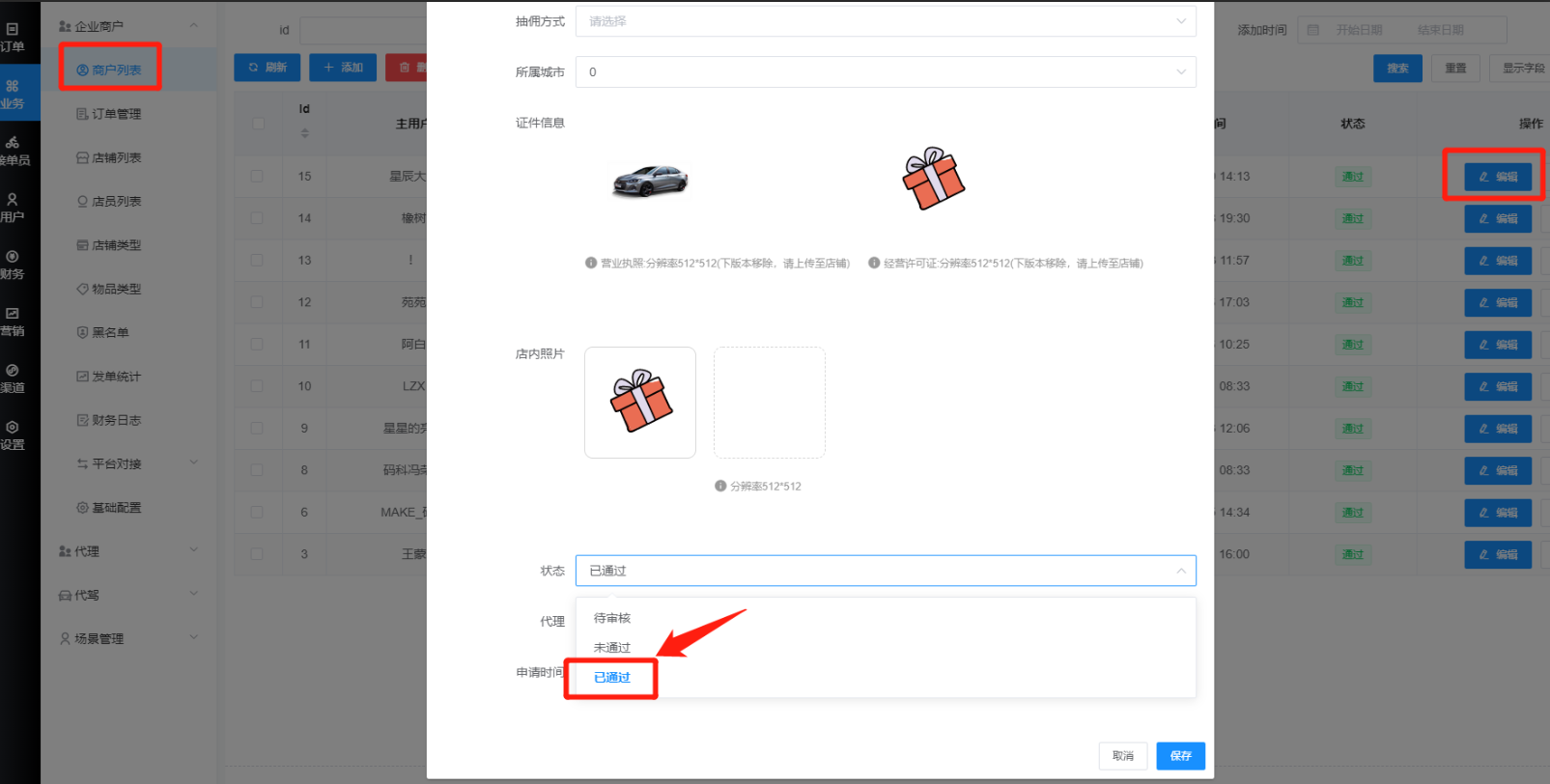Select 未通过 from status options
Image resolution: width=1550 pixels, height=784 pixels.
612,648
